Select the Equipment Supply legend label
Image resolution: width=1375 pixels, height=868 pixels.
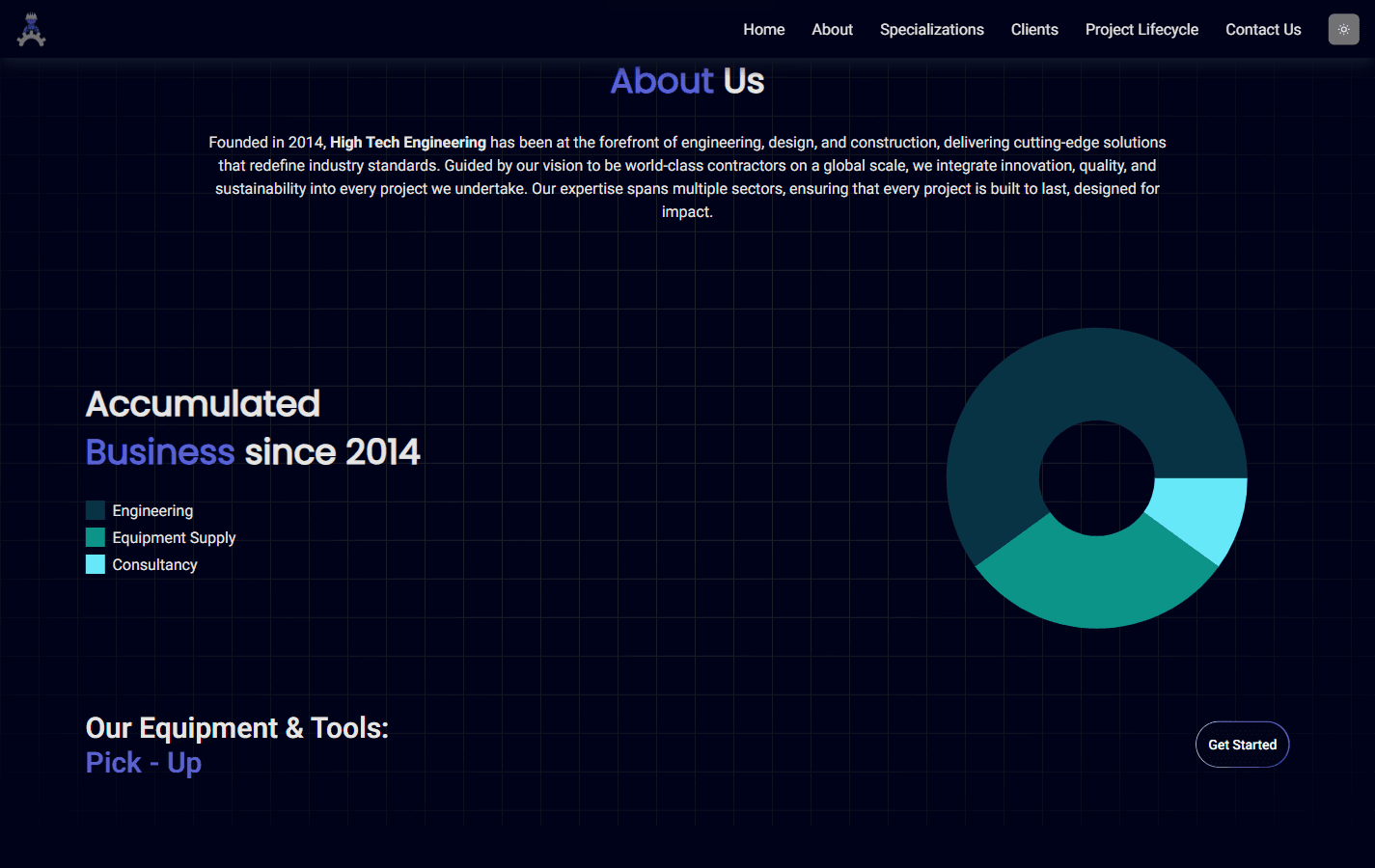(x=174, y=537)
